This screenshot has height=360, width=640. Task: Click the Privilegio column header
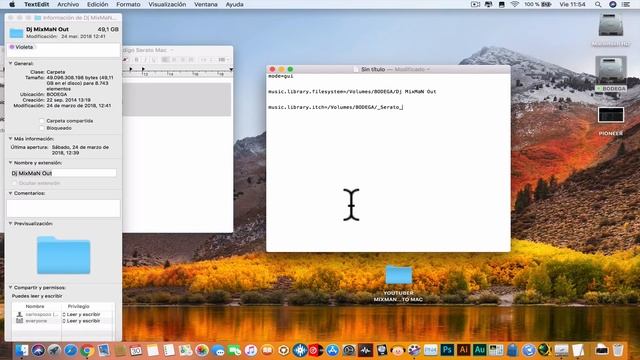pyautogui.click(x=78, y=307)
